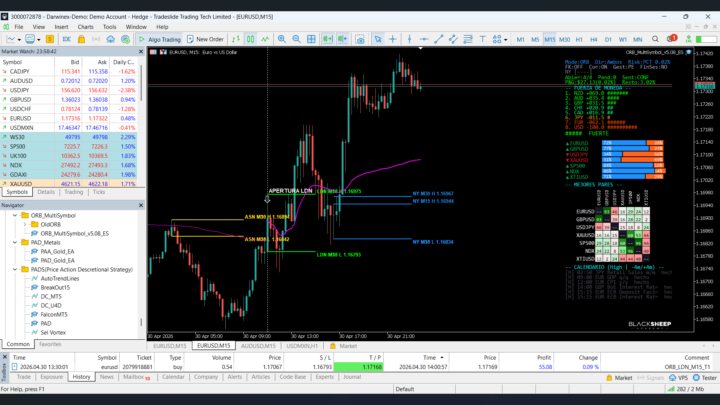
Task: Open templates dropdown arrow
Action: (x=39, y=39)
